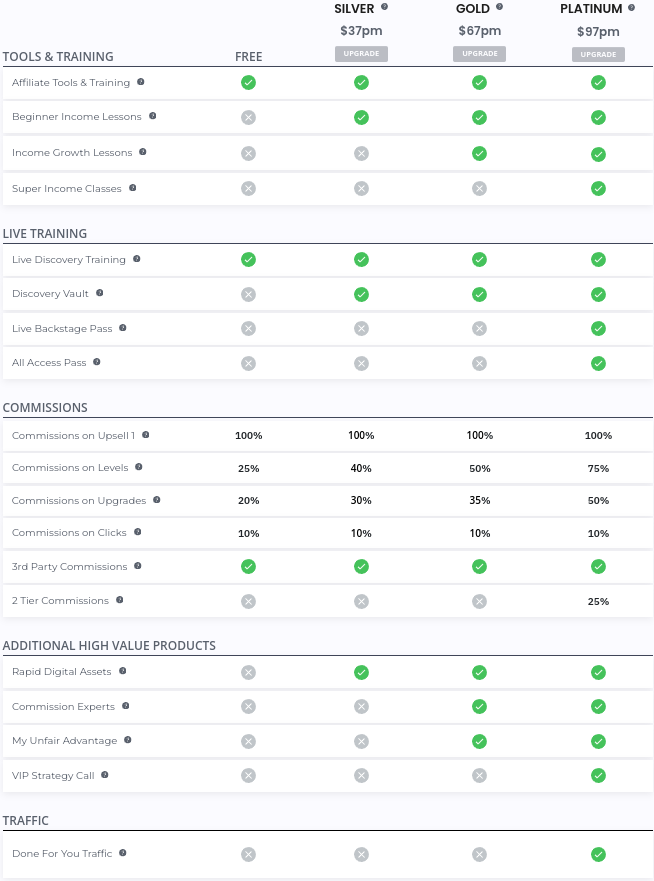Click help icon beside 2 Tier Commissions
The image size is (654, 881).
120,600
